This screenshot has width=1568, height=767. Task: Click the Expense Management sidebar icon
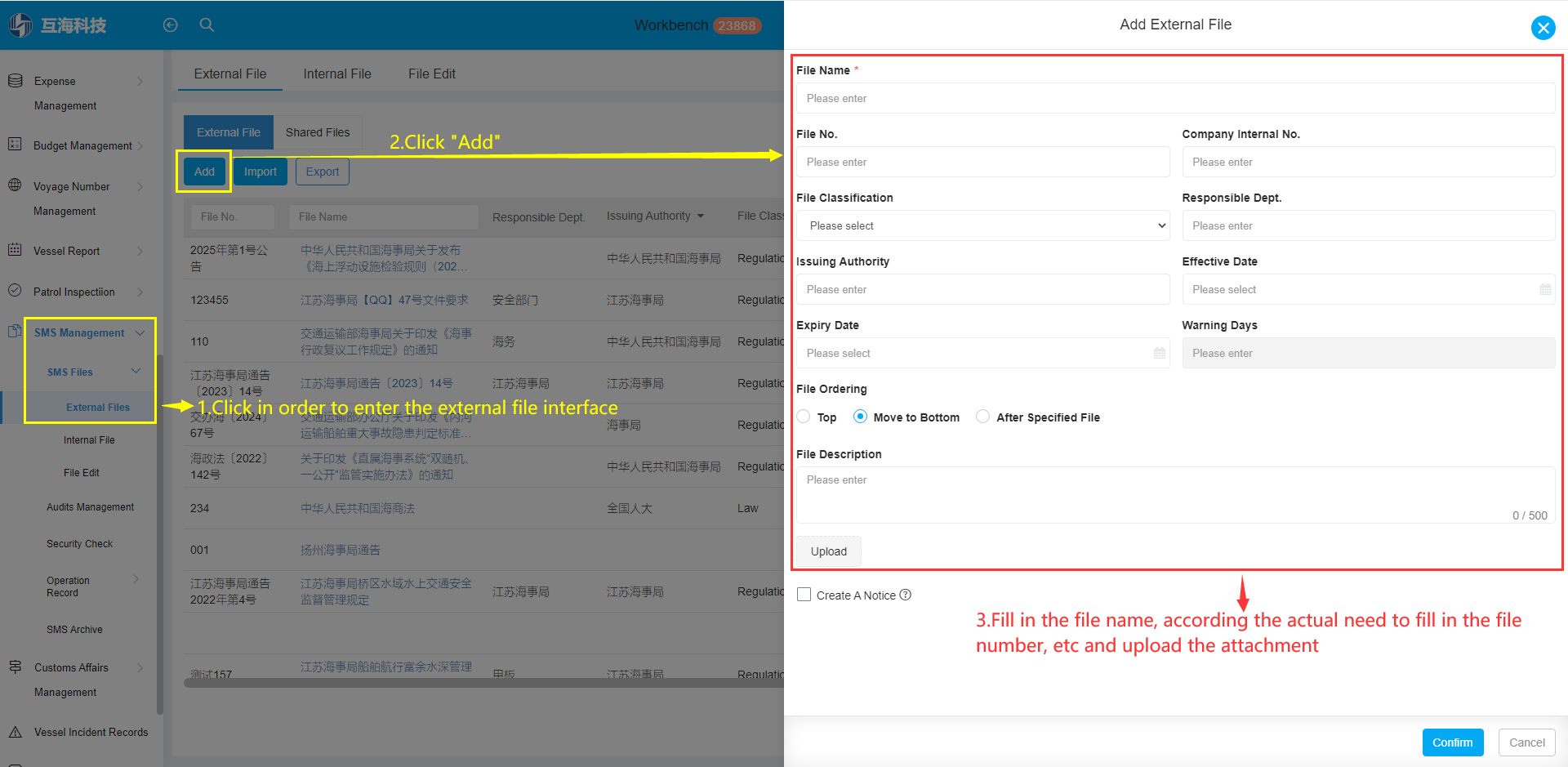tap(15, 81)
